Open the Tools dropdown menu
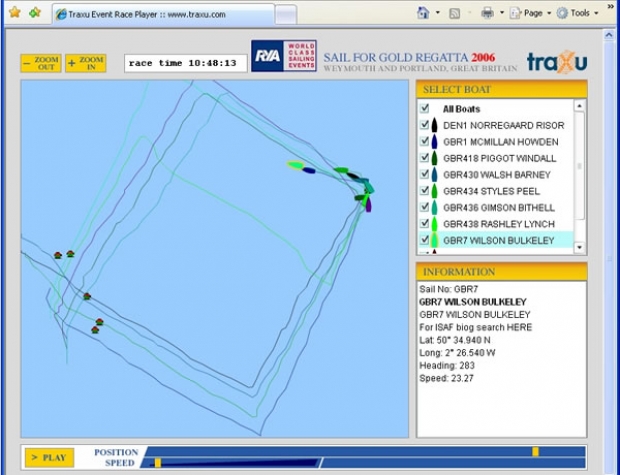The height and width of the screenshot is (475, 620). point(581,13)
